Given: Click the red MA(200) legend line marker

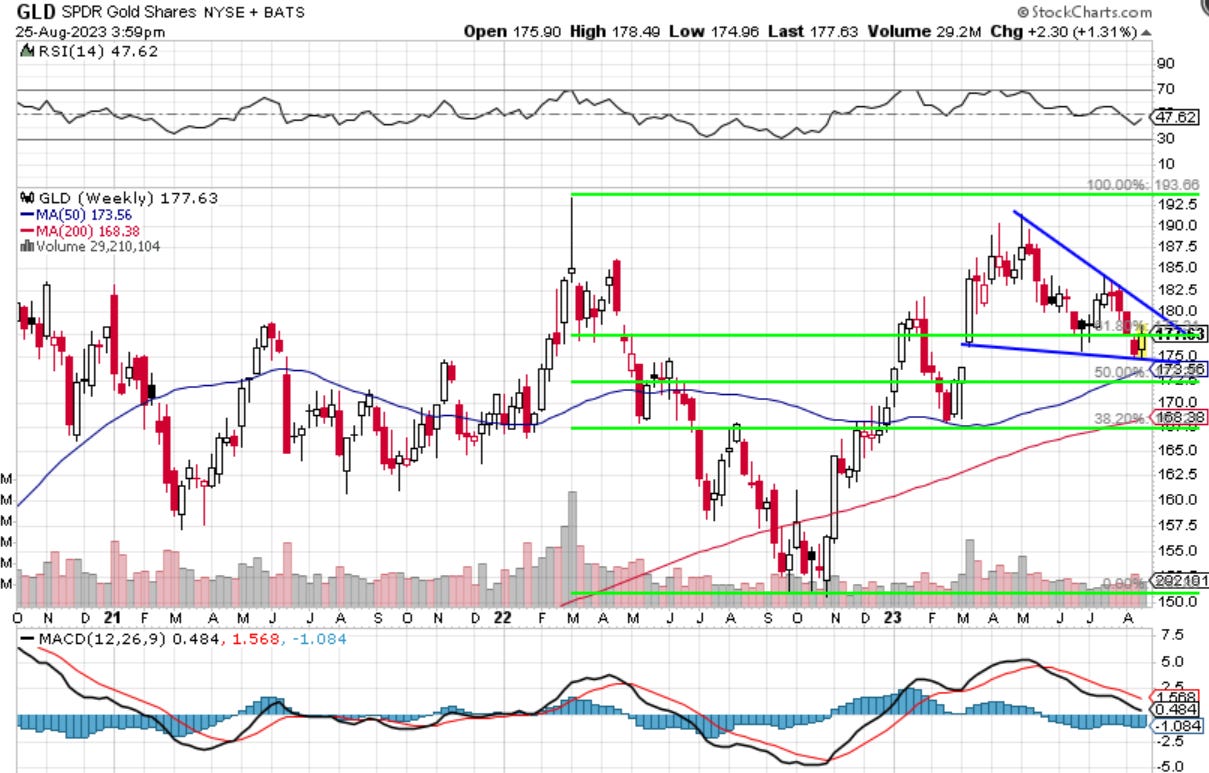Looking at the screenshot, I should tap(25, 231).
